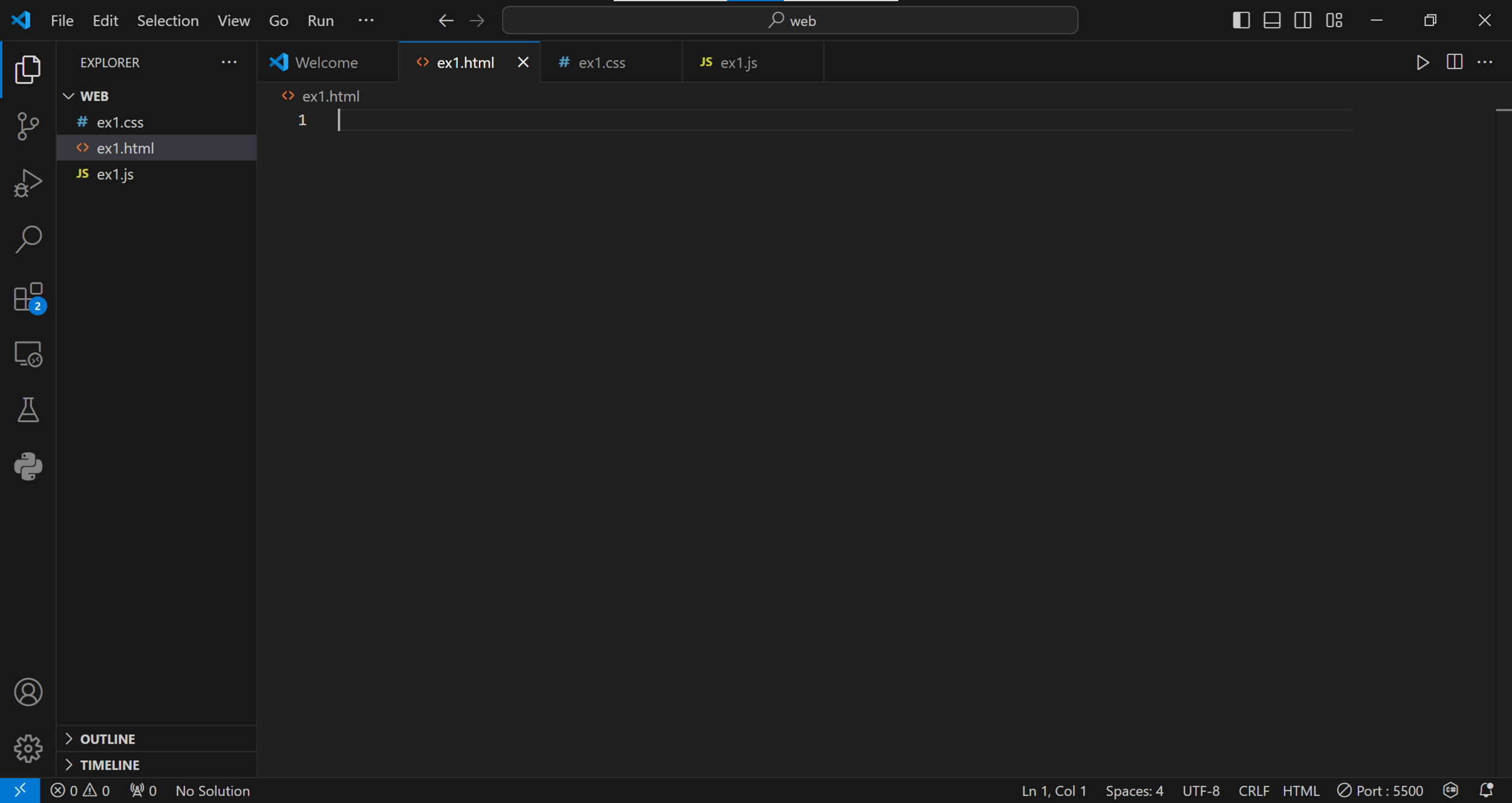Open the Extensions view
1512x803 pixels.
click(28, 297)
